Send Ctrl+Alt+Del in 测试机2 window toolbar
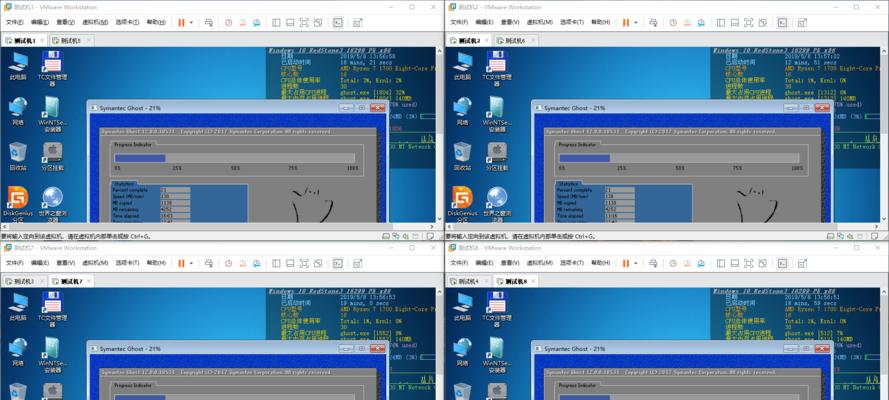The height and width of the screenshot is (400, 889). [x=653, y=23]
